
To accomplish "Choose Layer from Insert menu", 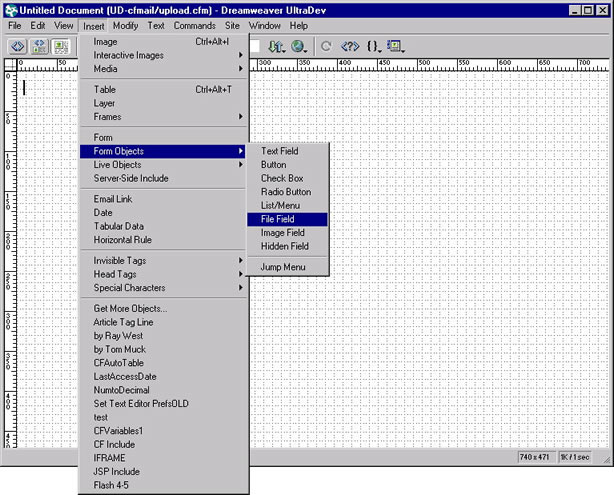I will (163, 103).
